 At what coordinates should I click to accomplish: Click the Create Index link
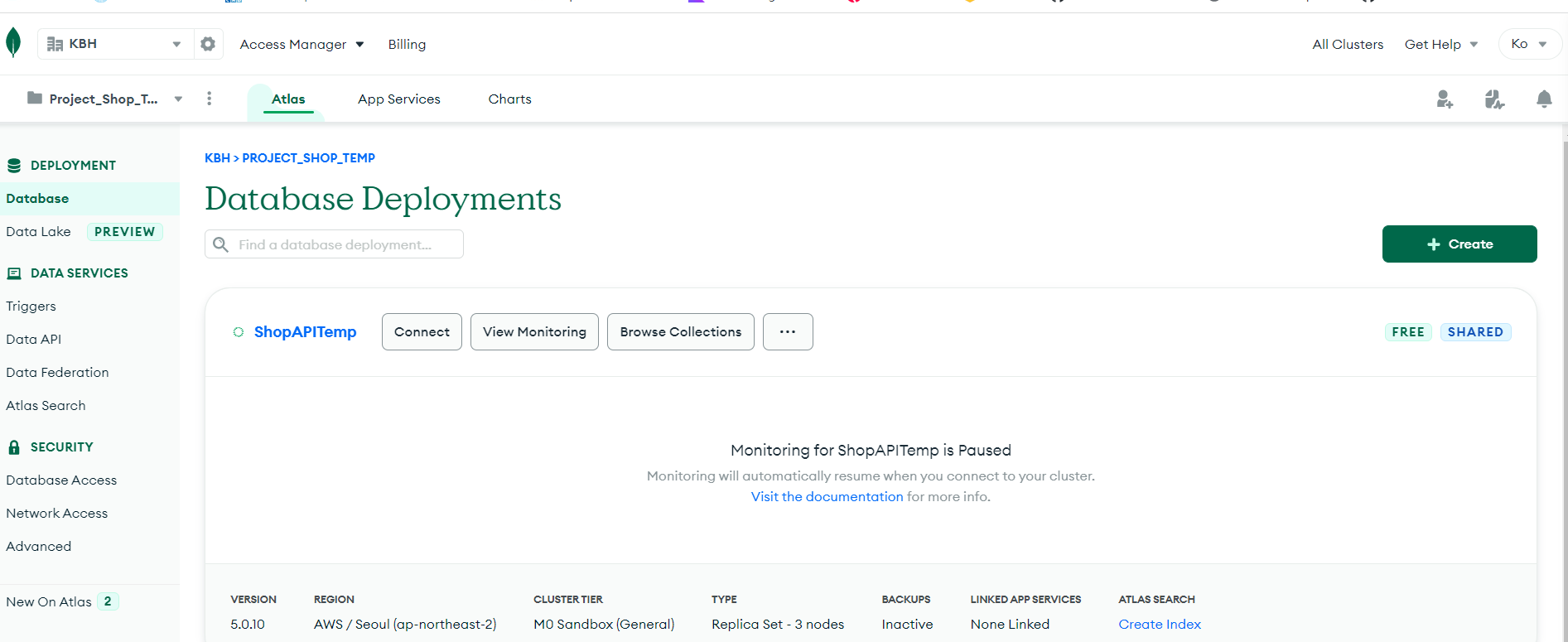coord(1160,625)
